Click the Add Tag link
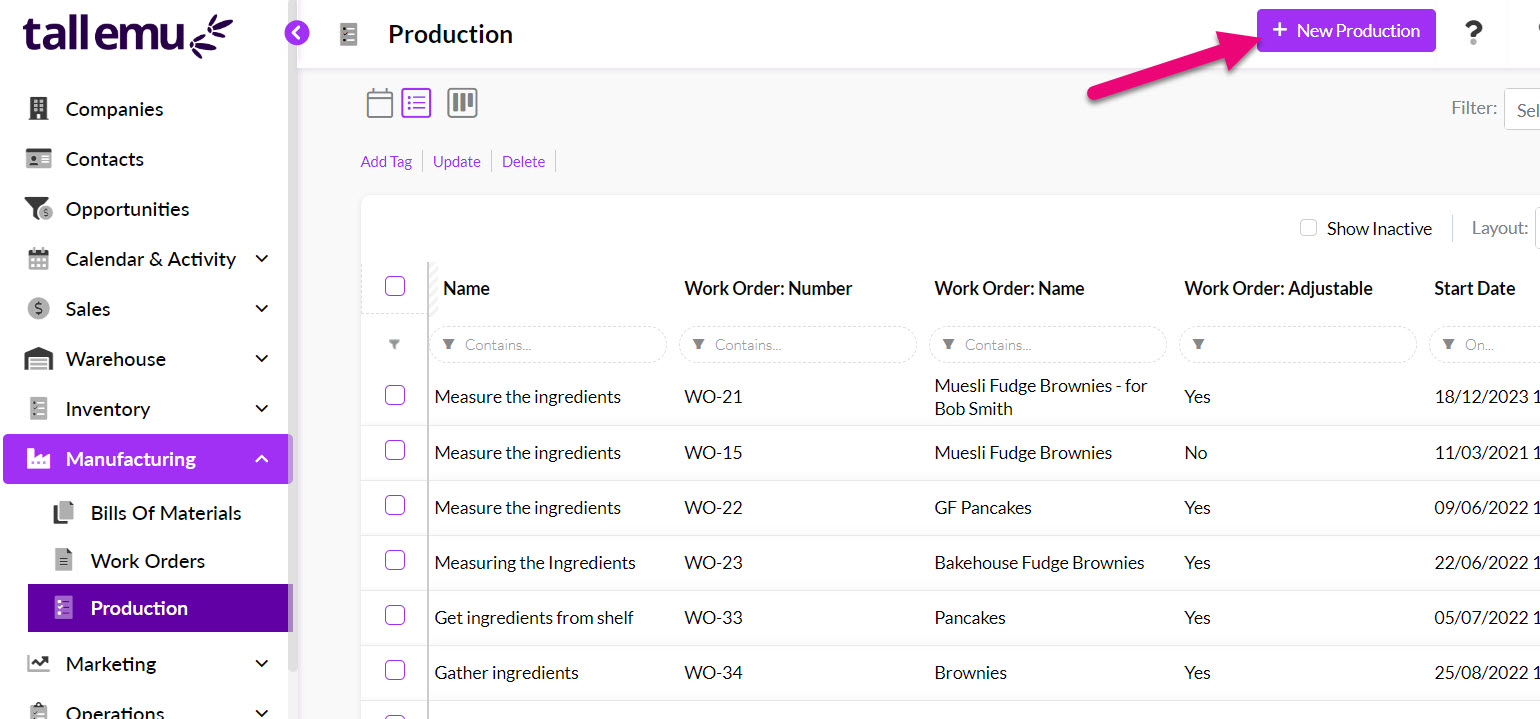Image resolution: width=1540 pixels, height=719 pixels. tap(386, 162)
